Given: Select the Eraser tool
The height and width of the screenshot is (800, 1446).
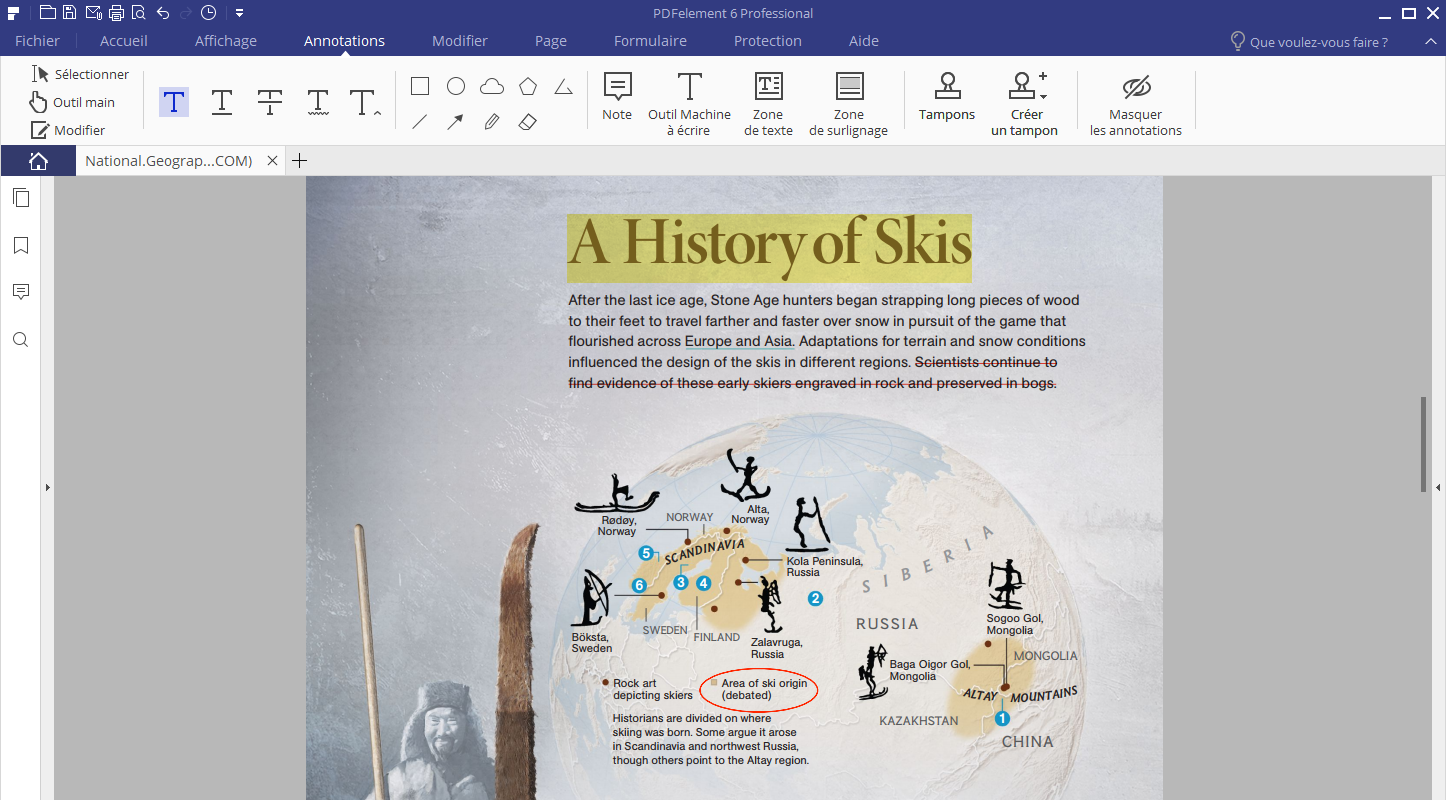Looking at the screenshot, I should pyautogui.click(x=528, y=122).
